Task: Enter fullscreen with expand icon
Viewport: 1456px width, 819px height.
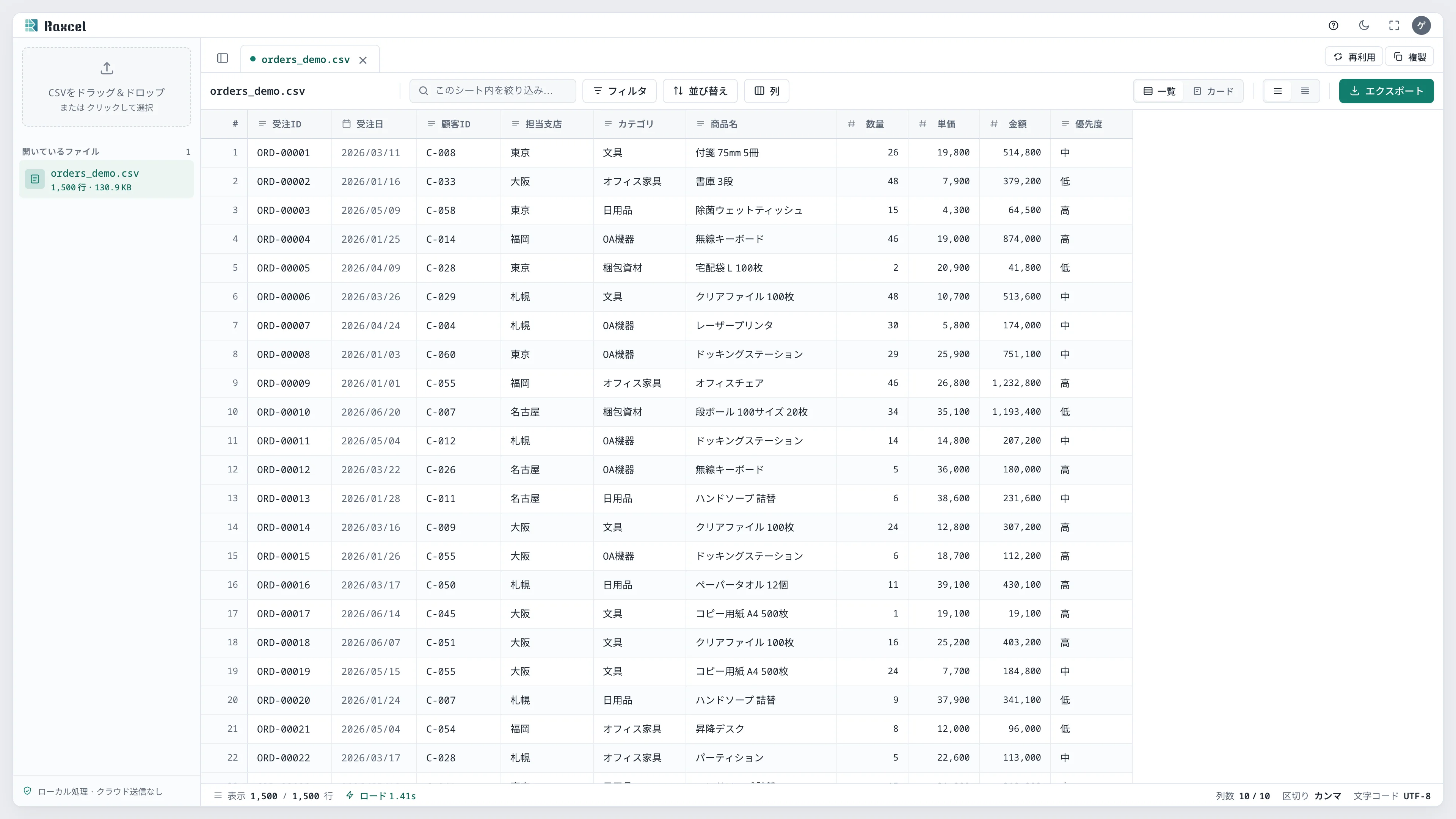Action: (1394, 25)
